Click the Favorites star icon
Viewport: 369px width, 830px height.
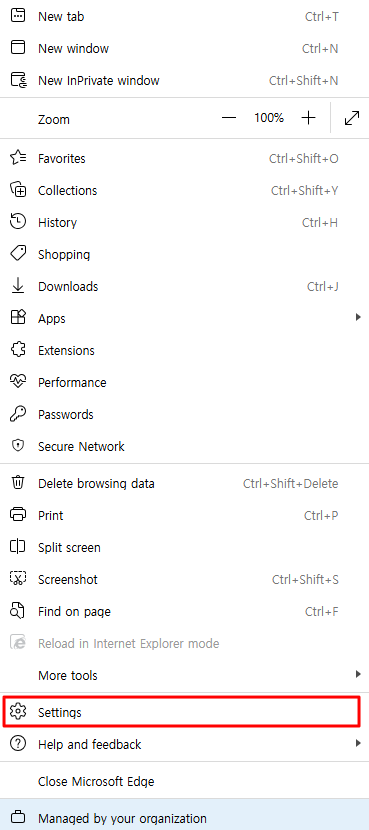(x=18, y=158)
